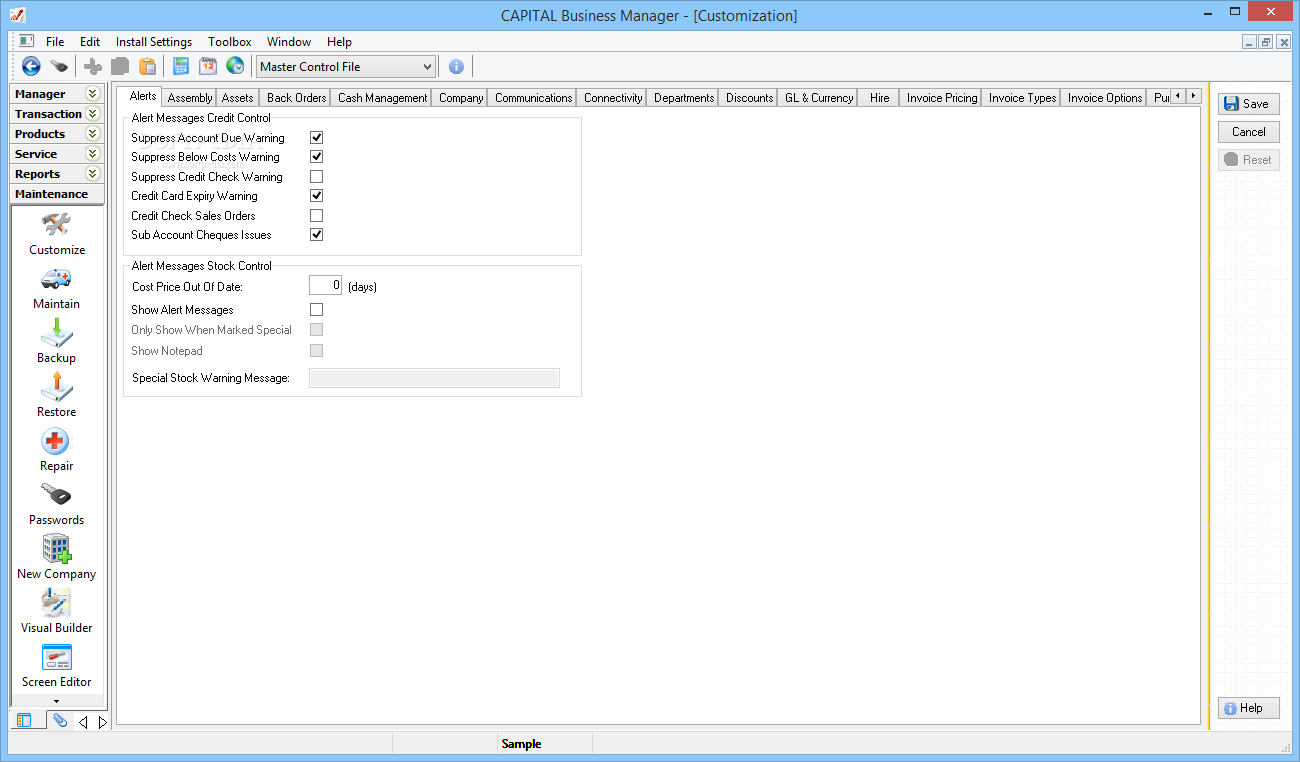Switch to the Cash Management tab

pyautogui.click(x=382, y=98)
